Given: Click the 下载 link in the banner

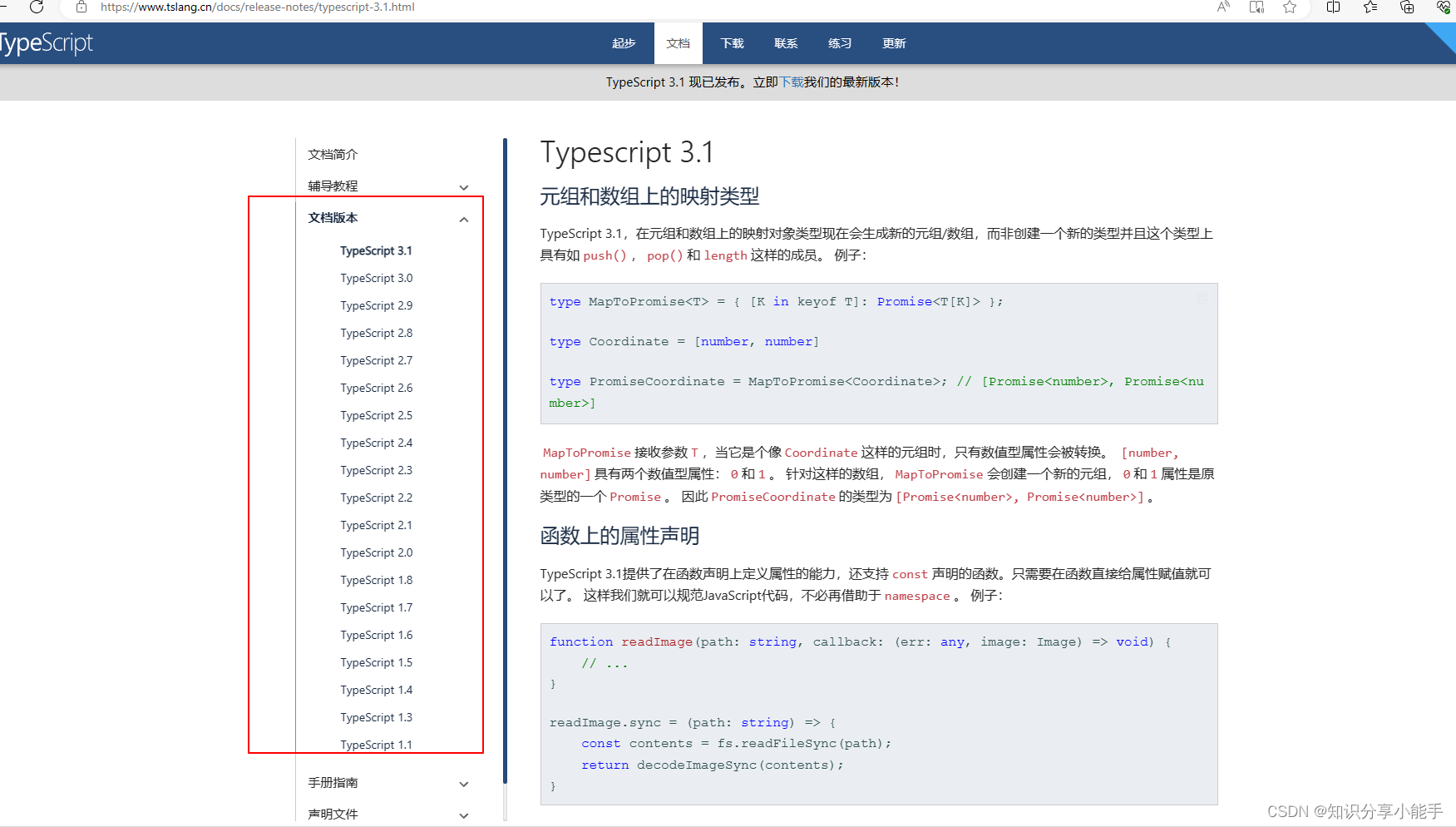Looking at the screenshot, I should coord(790,82).
